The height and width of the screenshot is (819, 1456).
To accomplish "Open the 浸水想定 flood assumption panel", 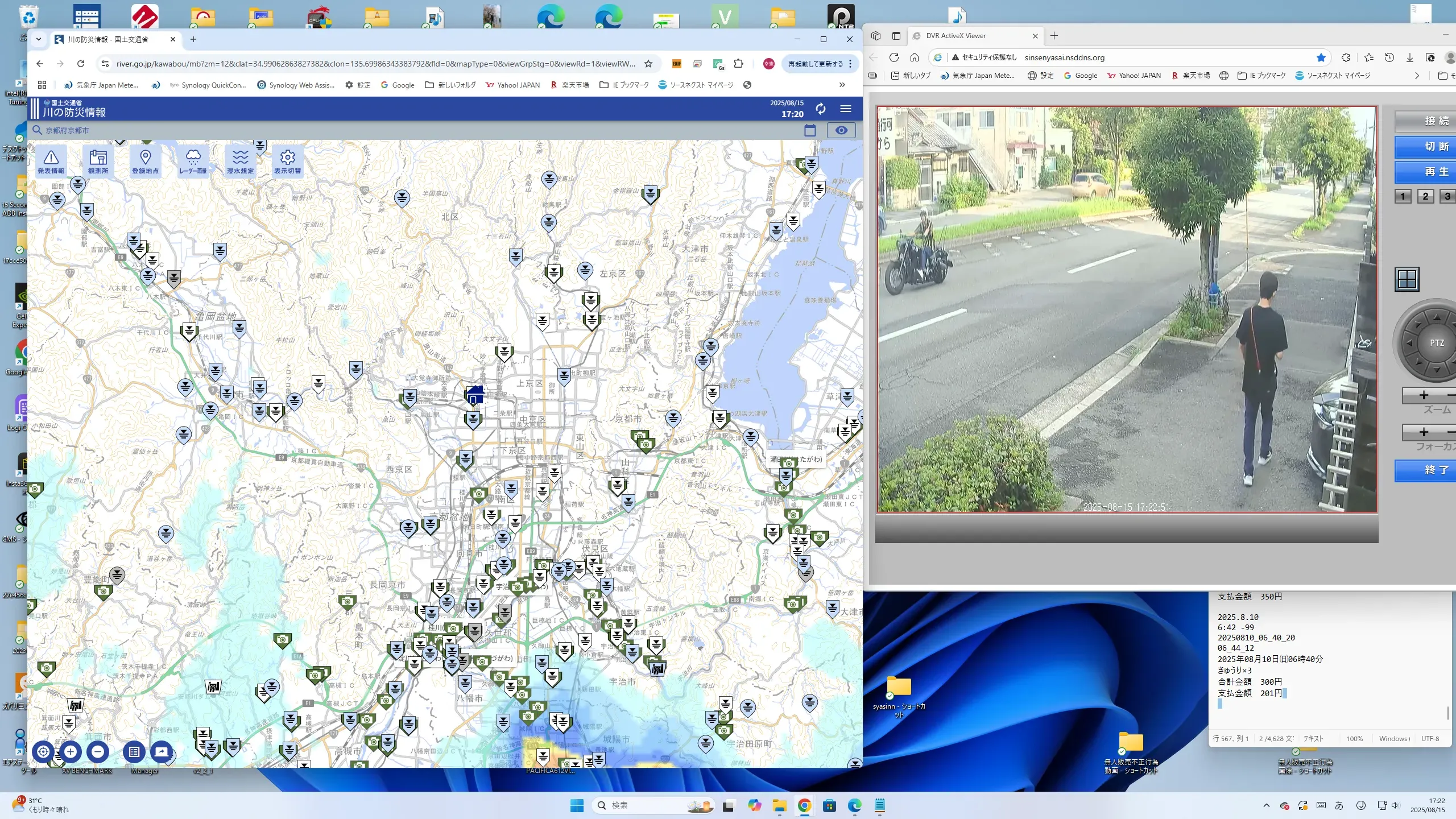I will click(x=240, y=161).
